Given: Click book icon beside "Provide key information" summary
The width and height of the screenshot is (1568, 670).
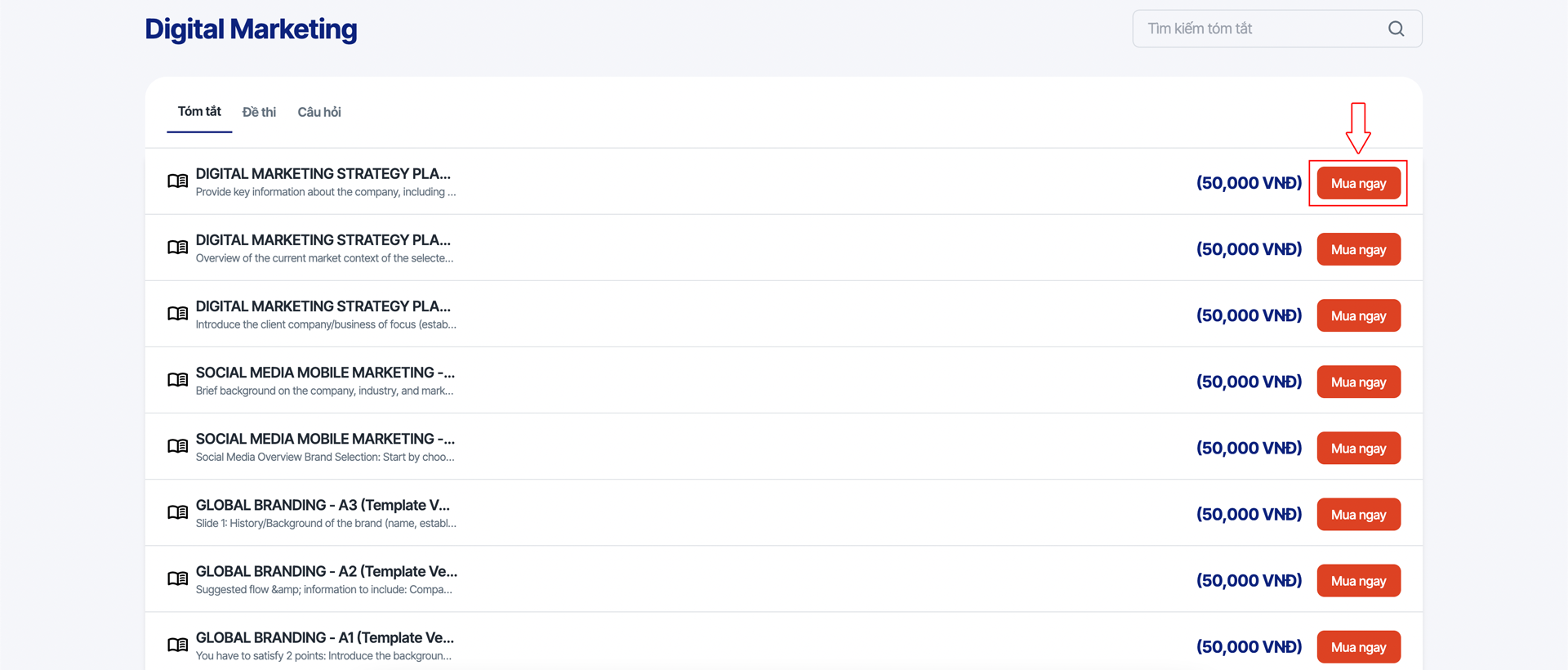Looking at the screenshot, I should pyautogui.click(x=177, y=181).
